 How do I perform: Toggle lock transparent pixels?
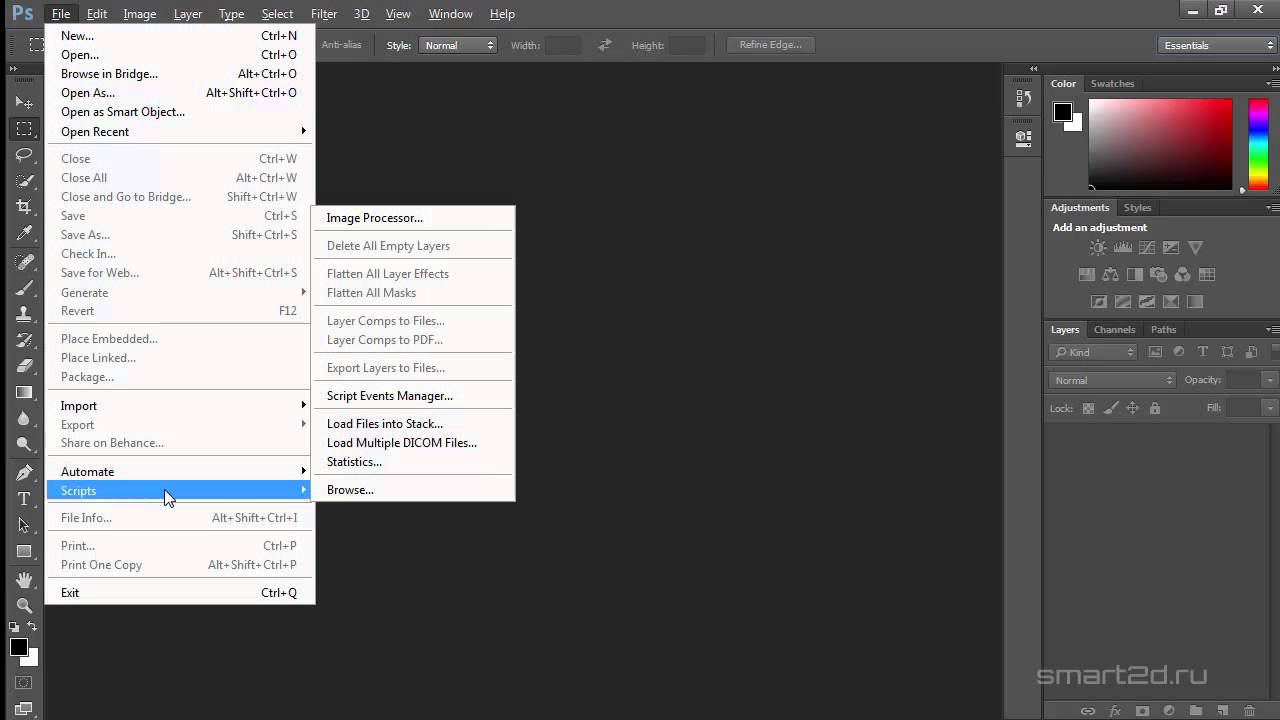(1089, 408)
